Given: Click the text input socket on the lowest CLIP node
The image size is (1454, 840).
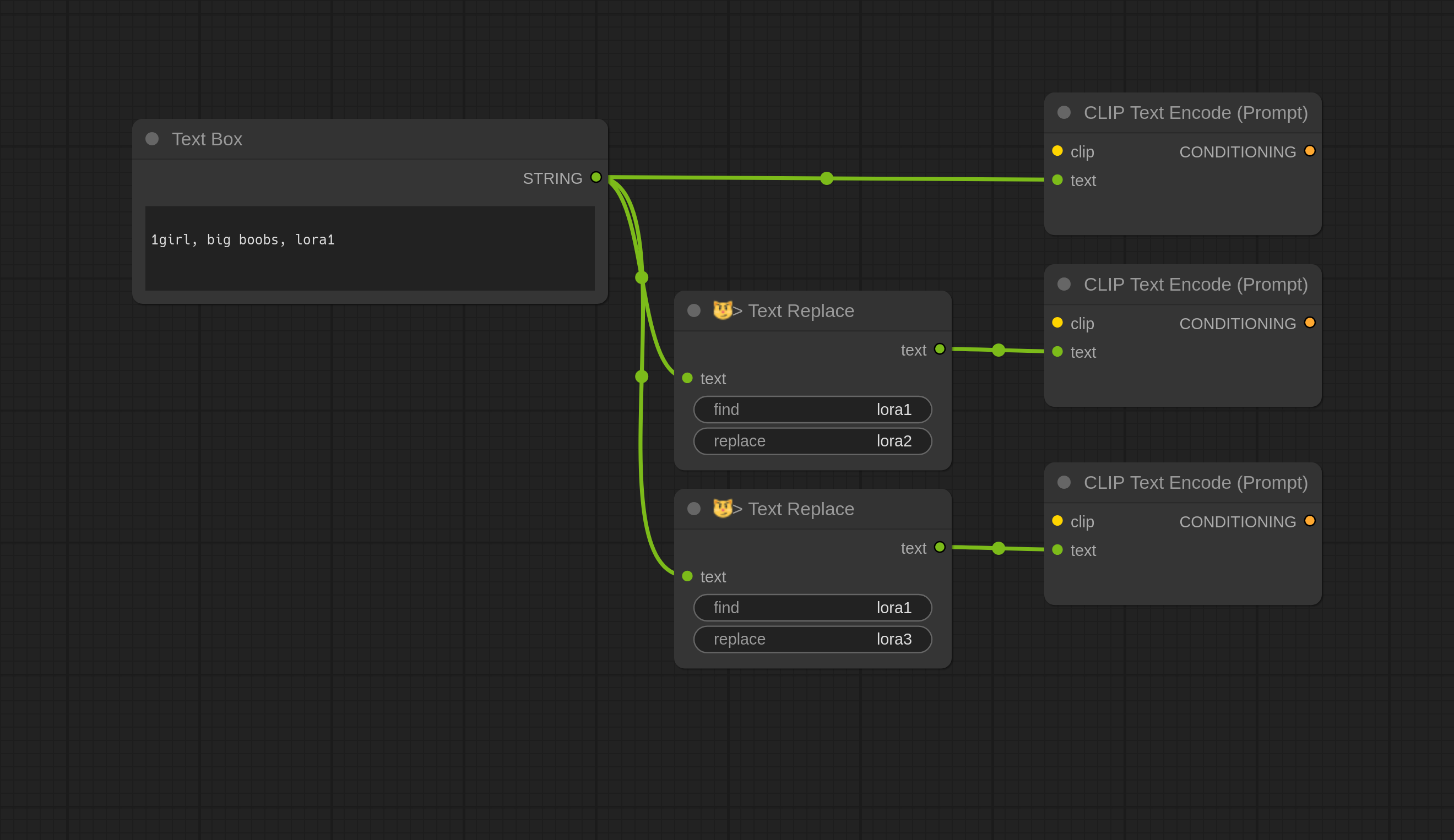Looking at the screenshot, I should point(1057,549).
